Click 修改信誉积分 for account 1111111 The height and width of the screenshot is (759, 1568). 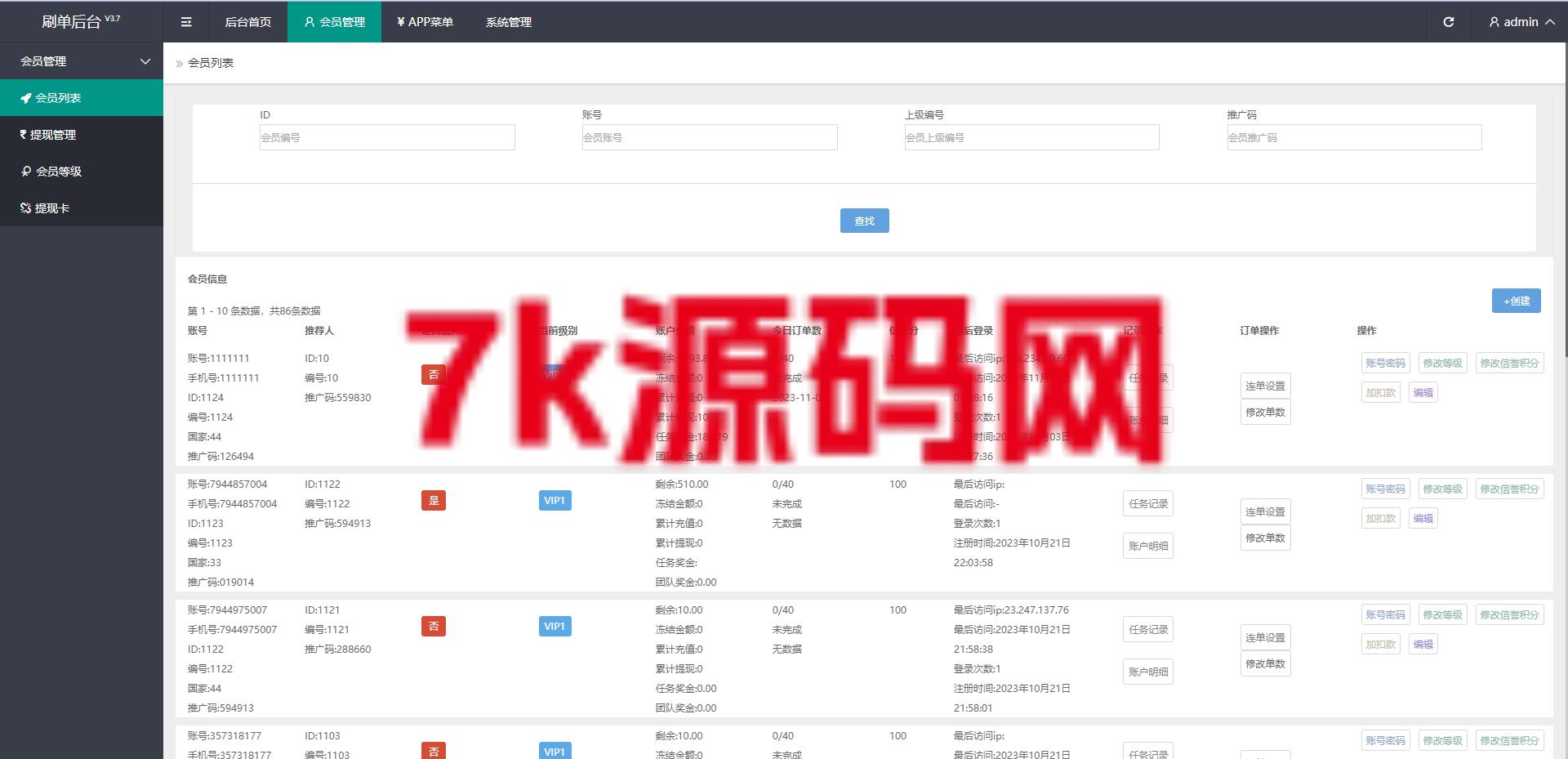[1510, 363]
